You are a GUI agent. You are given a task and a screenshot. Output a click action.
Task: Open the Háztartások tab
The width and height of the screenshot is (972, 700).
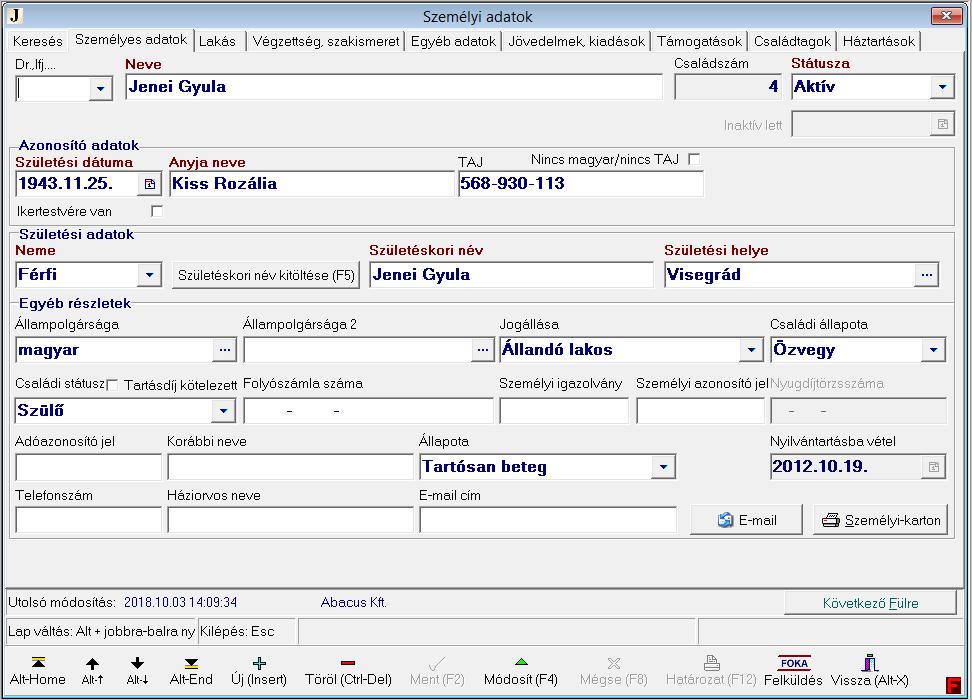click(878, 42)
